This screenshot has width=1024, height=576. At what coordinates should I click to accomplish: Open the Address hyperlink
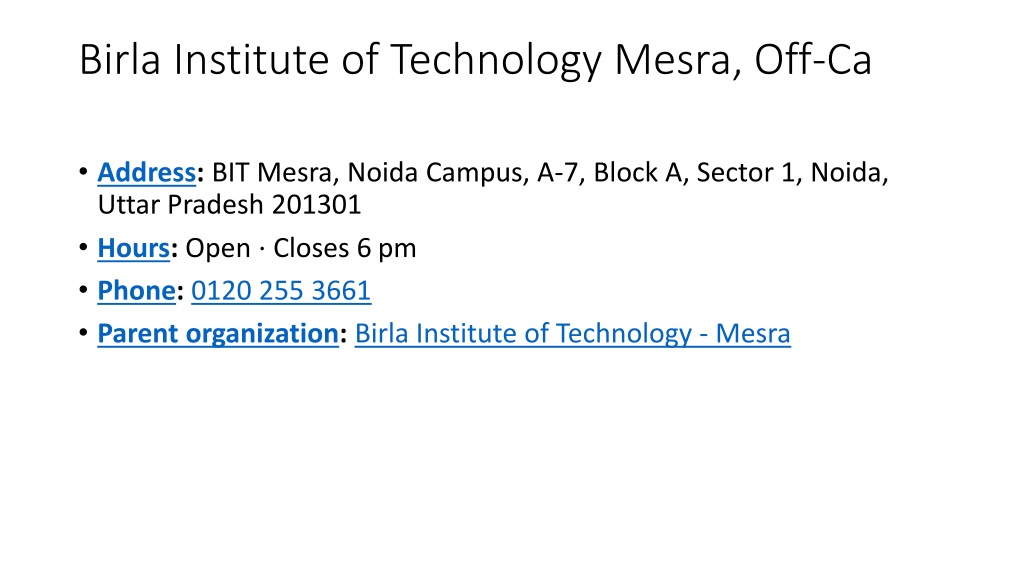pyautogui.click(x=146, y=172)
